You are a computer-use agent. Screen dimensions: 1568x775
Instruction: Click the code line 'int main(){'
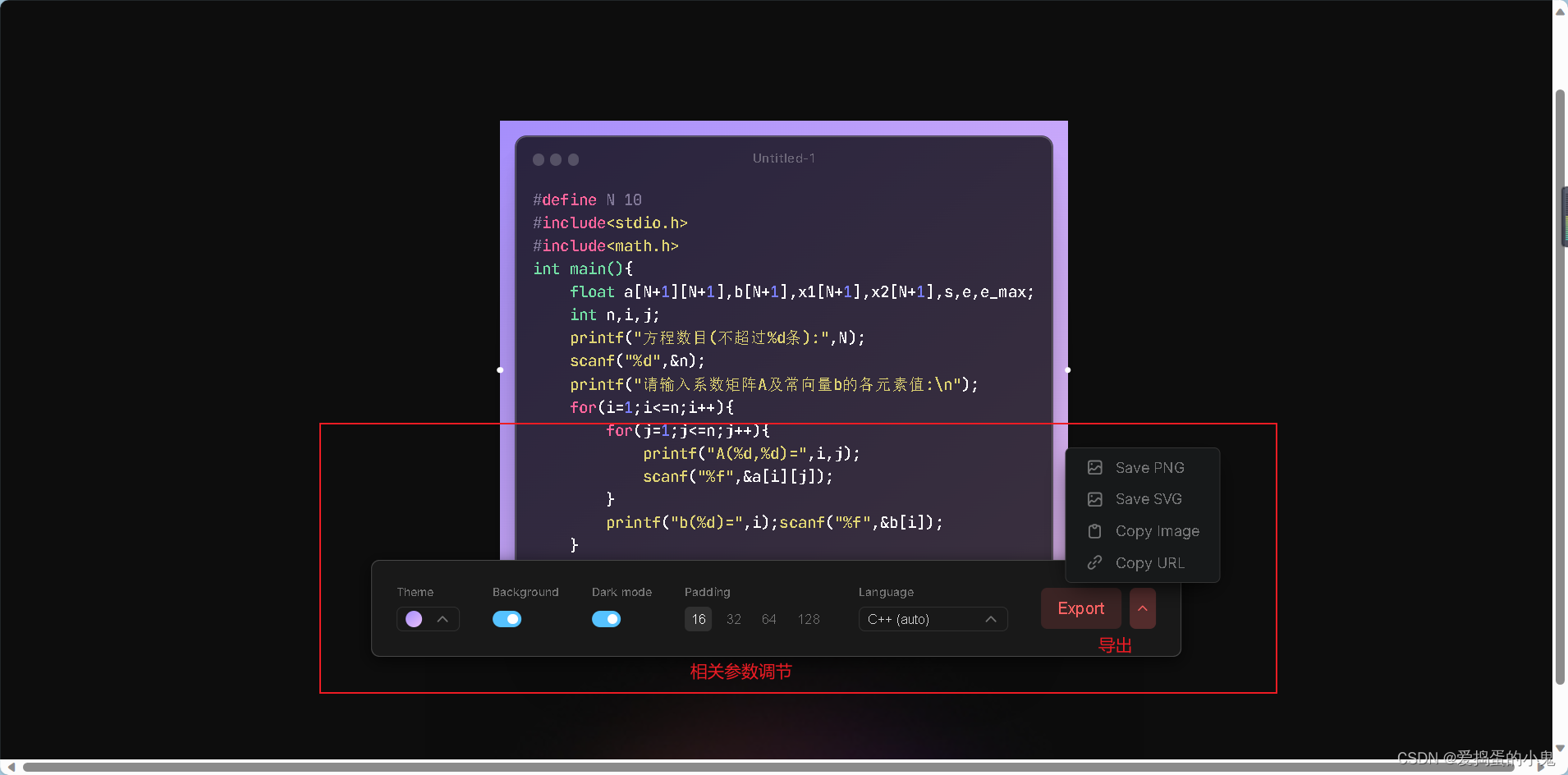[583, 268]
